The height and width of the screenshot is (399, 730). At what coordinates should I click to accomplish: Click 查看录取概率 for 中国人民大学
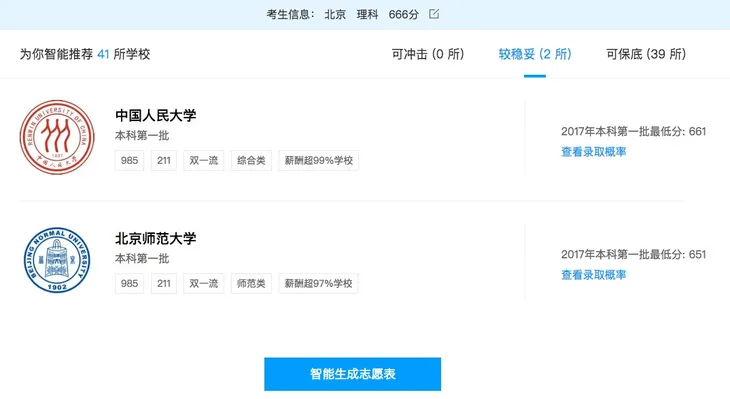[x=594, y=152]
